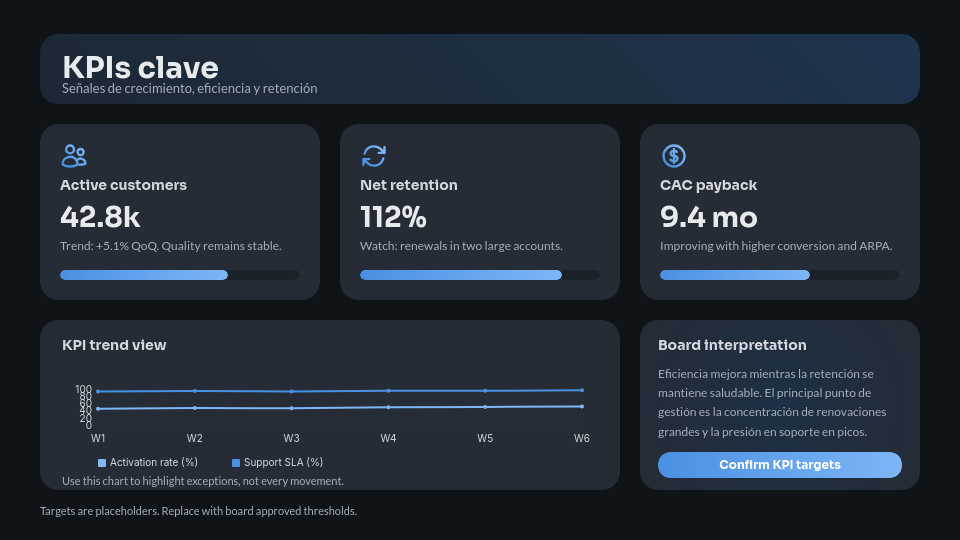Click the Active customers progress bar
Viewport: 960px width, 540px height.
point(180,275)
